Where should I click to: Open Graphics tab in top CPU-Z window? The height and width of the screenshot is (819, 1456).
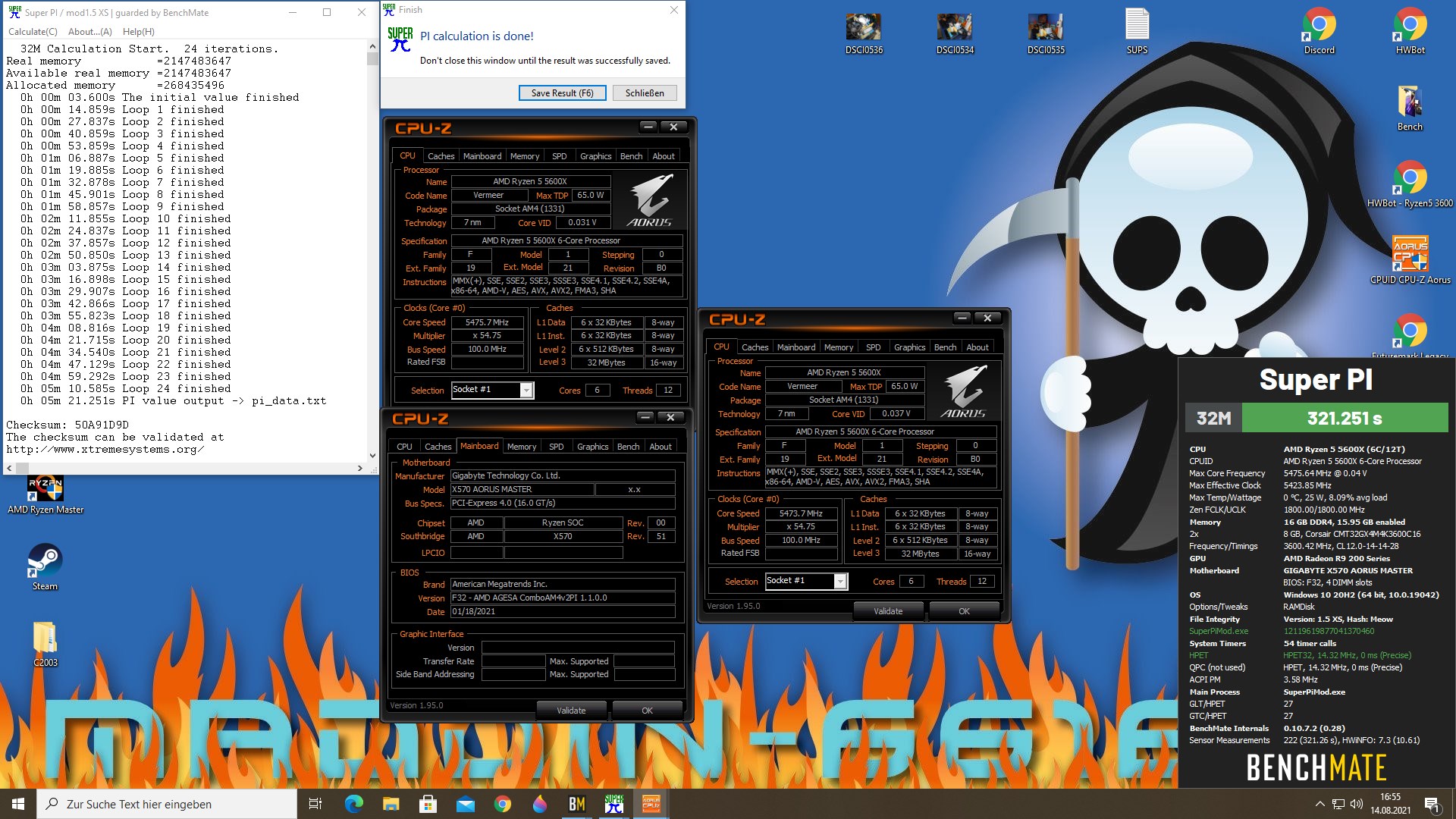(x=595, y=156)
